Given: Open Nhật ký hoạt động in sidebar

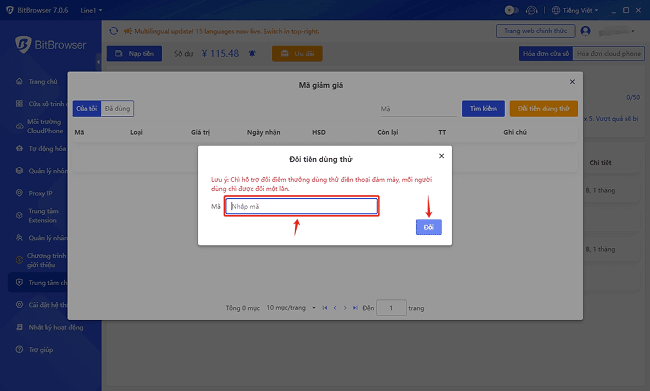Looking at the screenshot, I should click(x=56, y=327).
